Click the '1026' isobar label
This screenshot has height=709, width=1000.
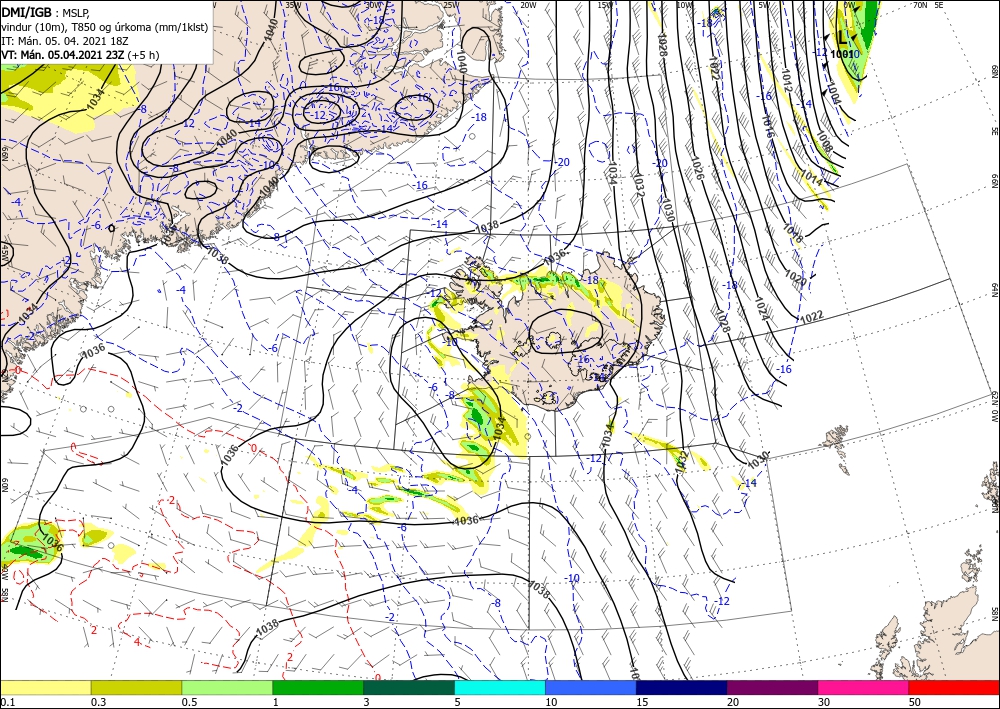coord(696,168)
